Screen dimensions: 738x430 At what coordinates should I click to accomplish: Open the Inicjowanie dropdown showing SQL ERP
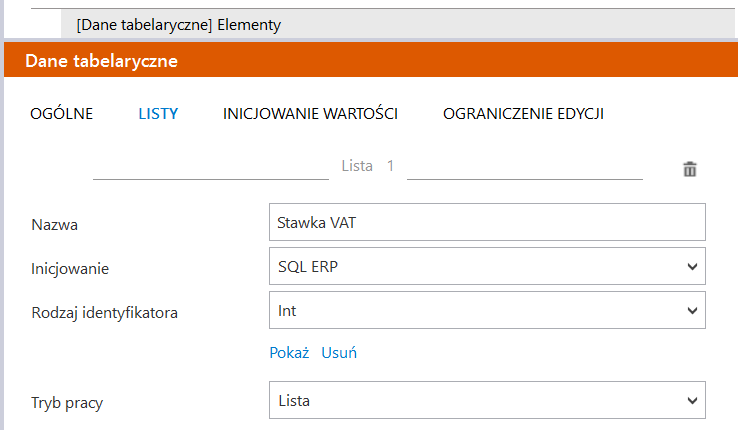[x=487, y=267]
